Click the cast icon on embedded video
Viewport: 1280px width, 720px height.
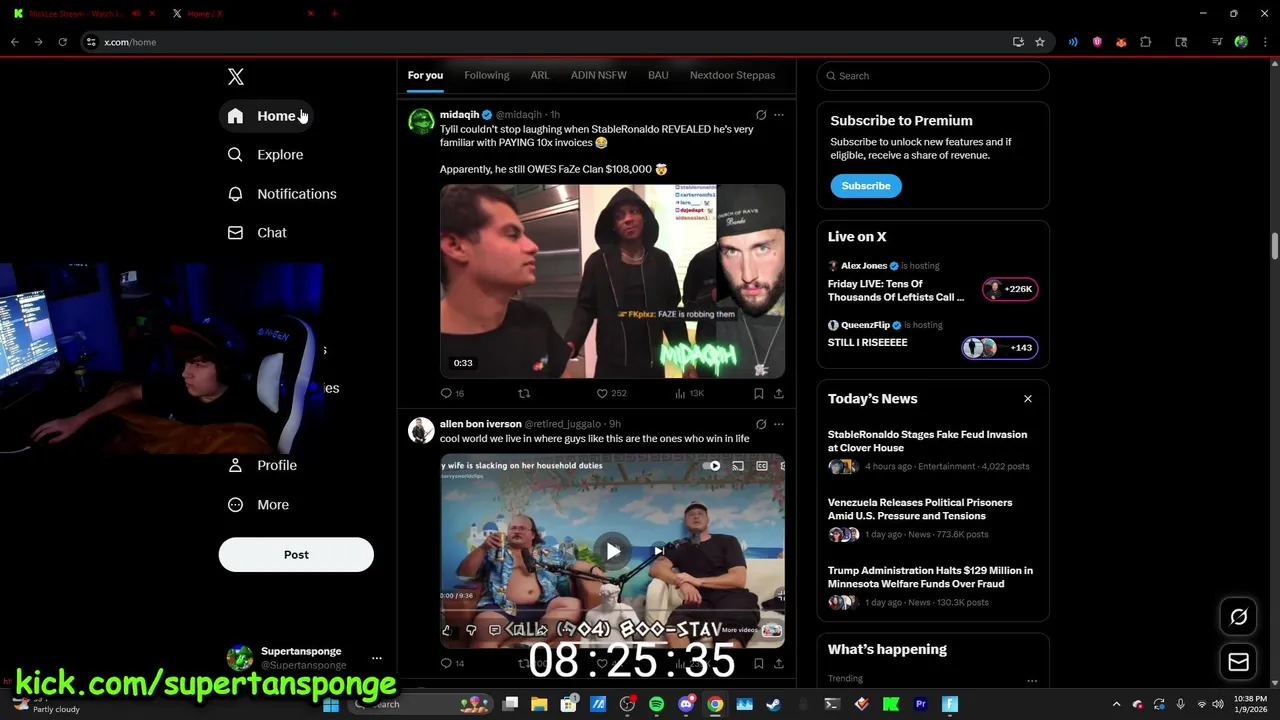738,466
